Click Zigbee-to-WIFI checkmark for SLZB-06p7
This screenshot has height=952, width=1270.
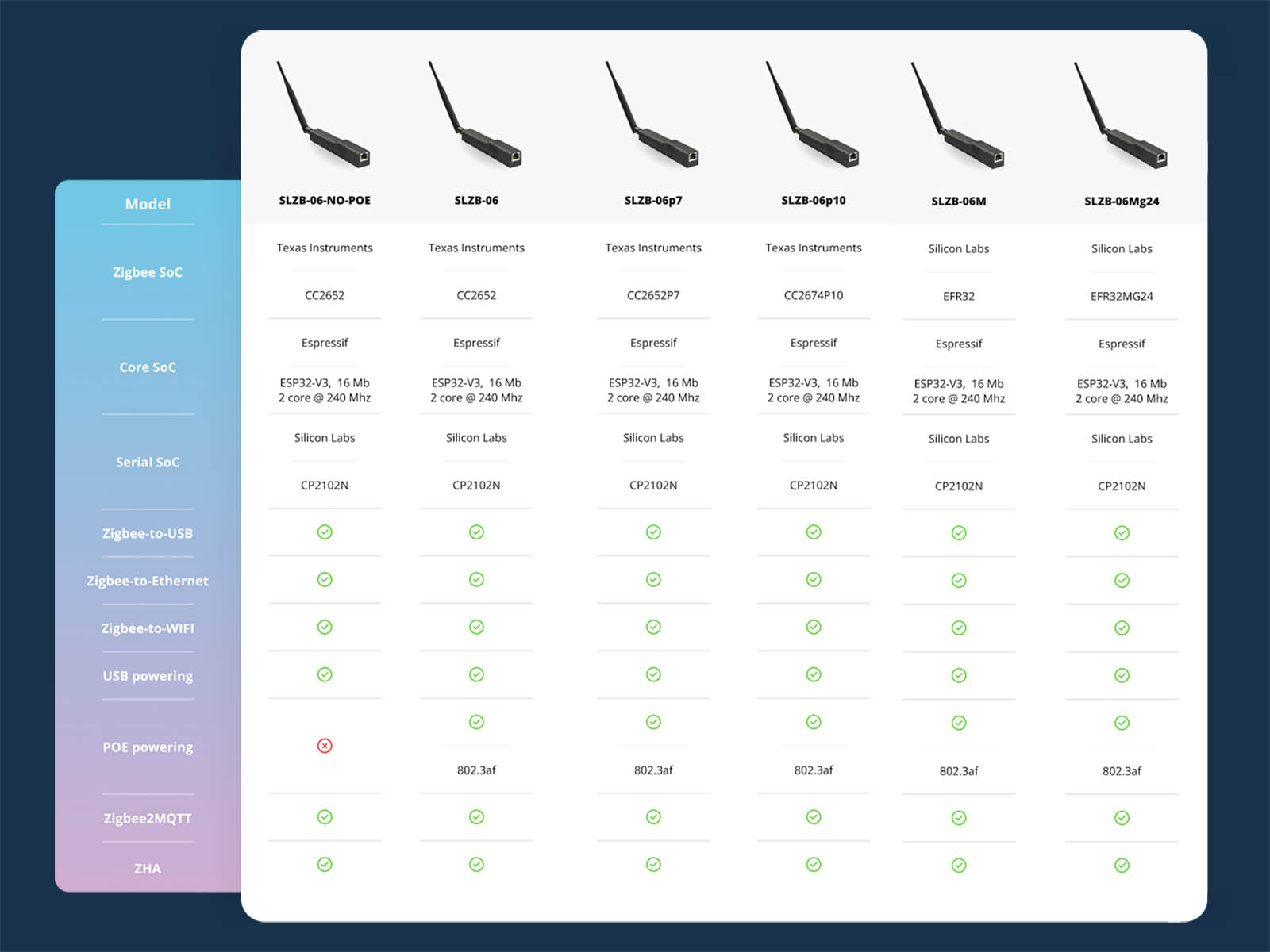coord(653,628)
